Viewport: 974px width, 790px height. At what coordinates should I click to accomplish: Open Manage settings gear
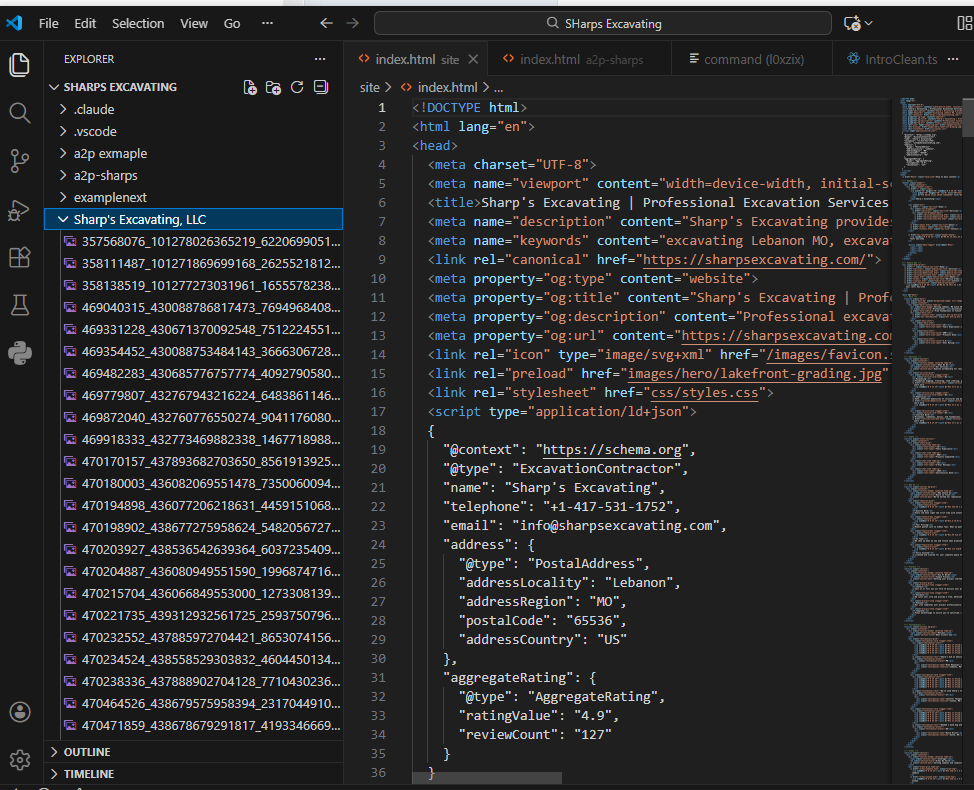20,760
